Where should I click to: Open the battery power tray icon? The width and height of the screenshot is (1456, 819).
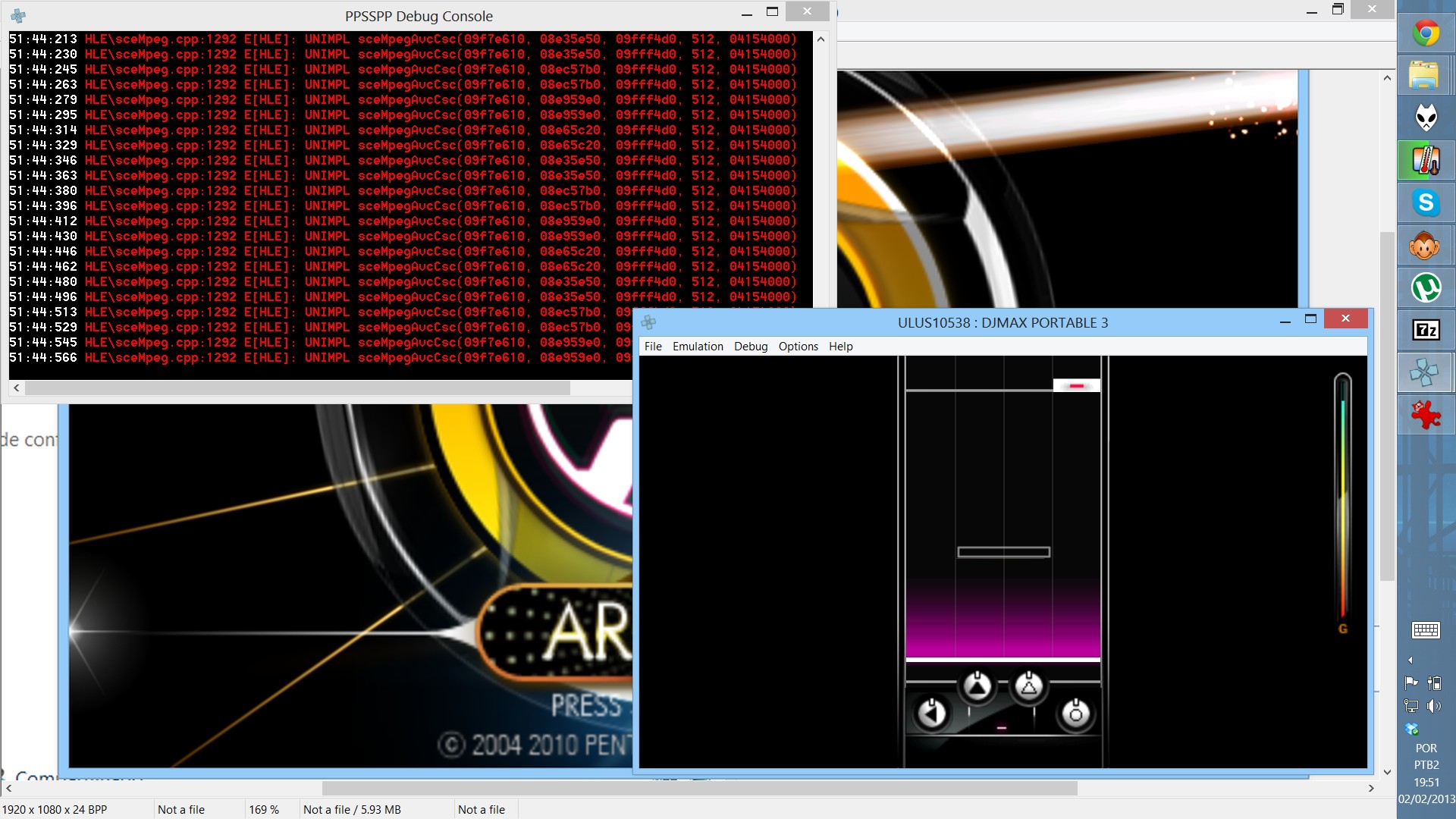[1434, 682]
